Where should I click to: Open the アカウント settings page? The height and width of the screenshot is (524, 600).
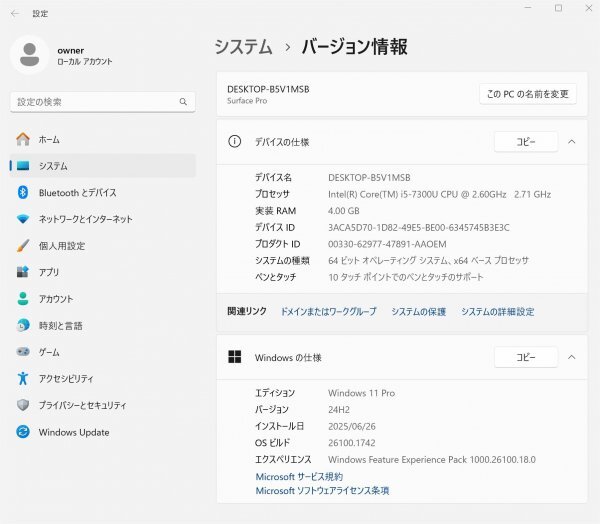[x=103, y=299]
